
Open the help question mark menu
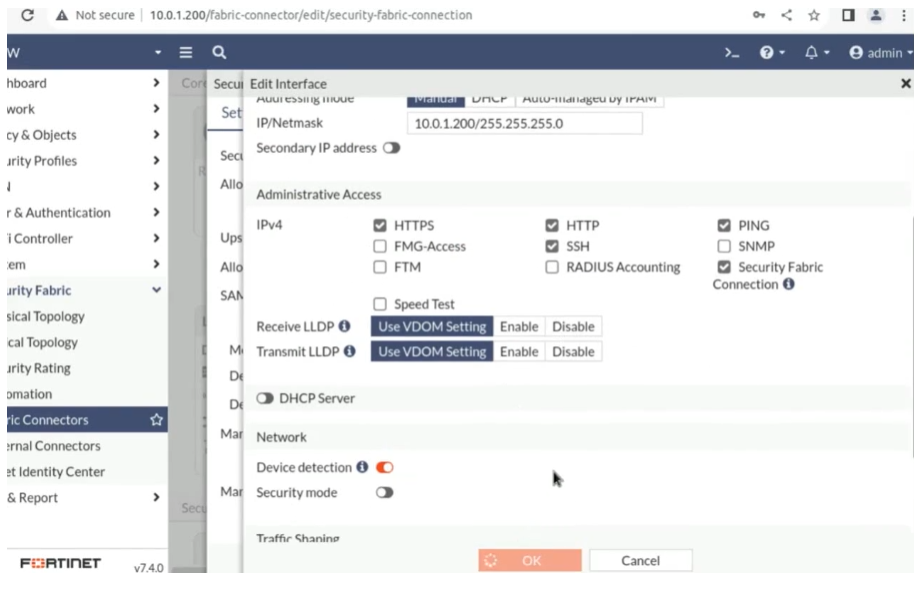771,53
